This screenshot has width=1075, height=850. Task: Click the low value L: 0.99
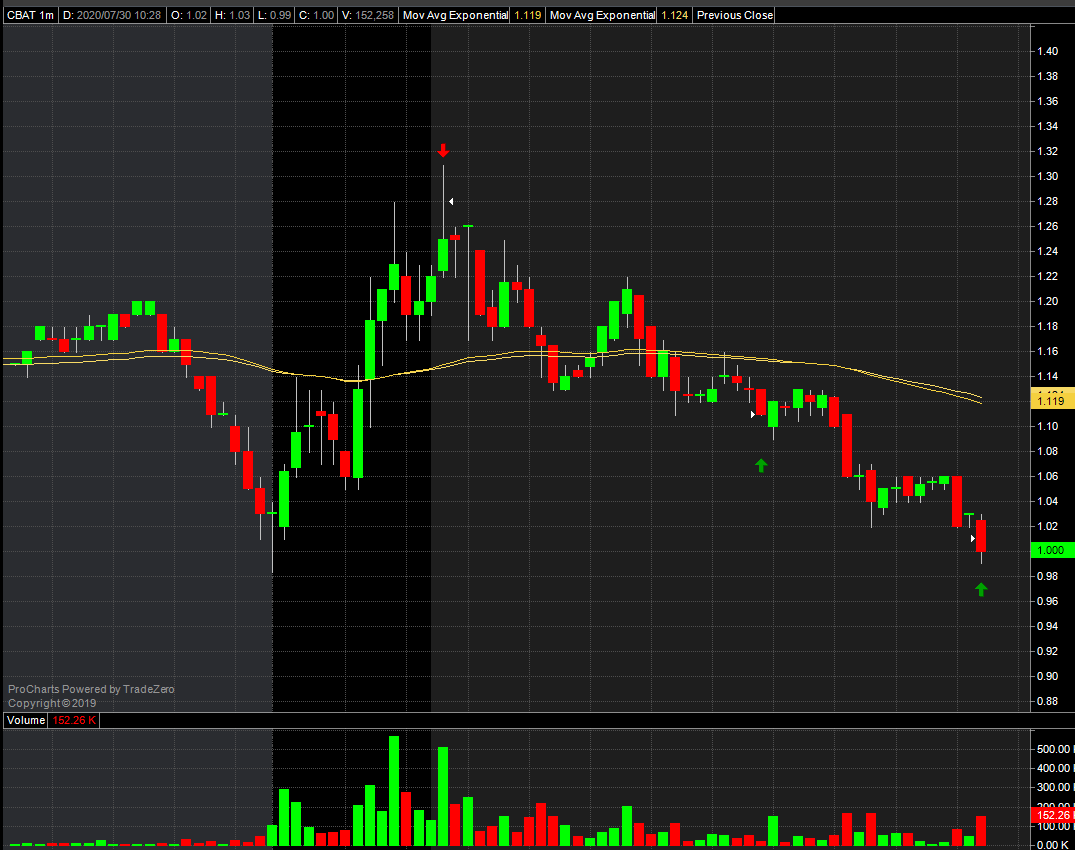coord(274,15)
